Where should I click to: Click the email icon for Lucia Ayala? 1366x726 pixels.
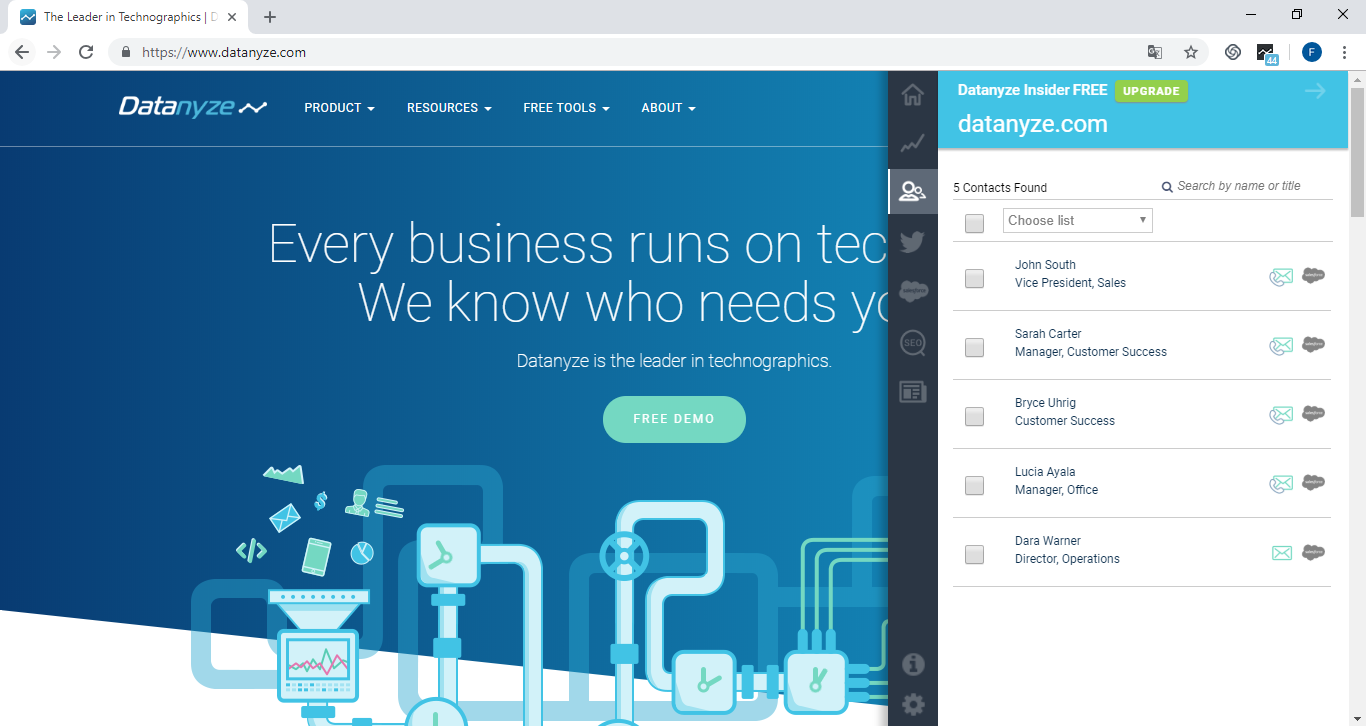(1281, 484)
